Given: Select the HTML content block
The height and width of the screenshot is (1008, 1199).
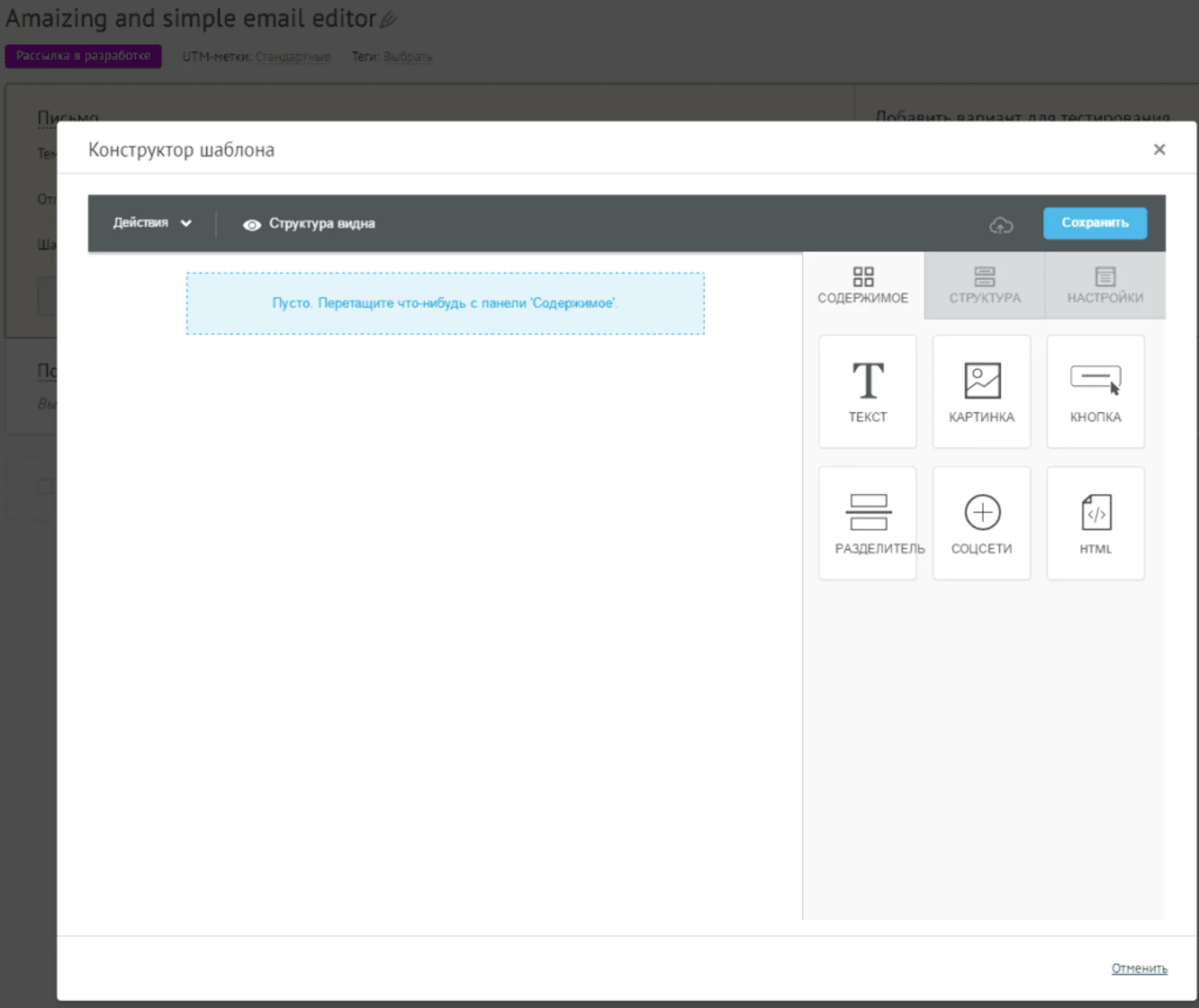Looking at the screenshot, I should point(1095,523).
